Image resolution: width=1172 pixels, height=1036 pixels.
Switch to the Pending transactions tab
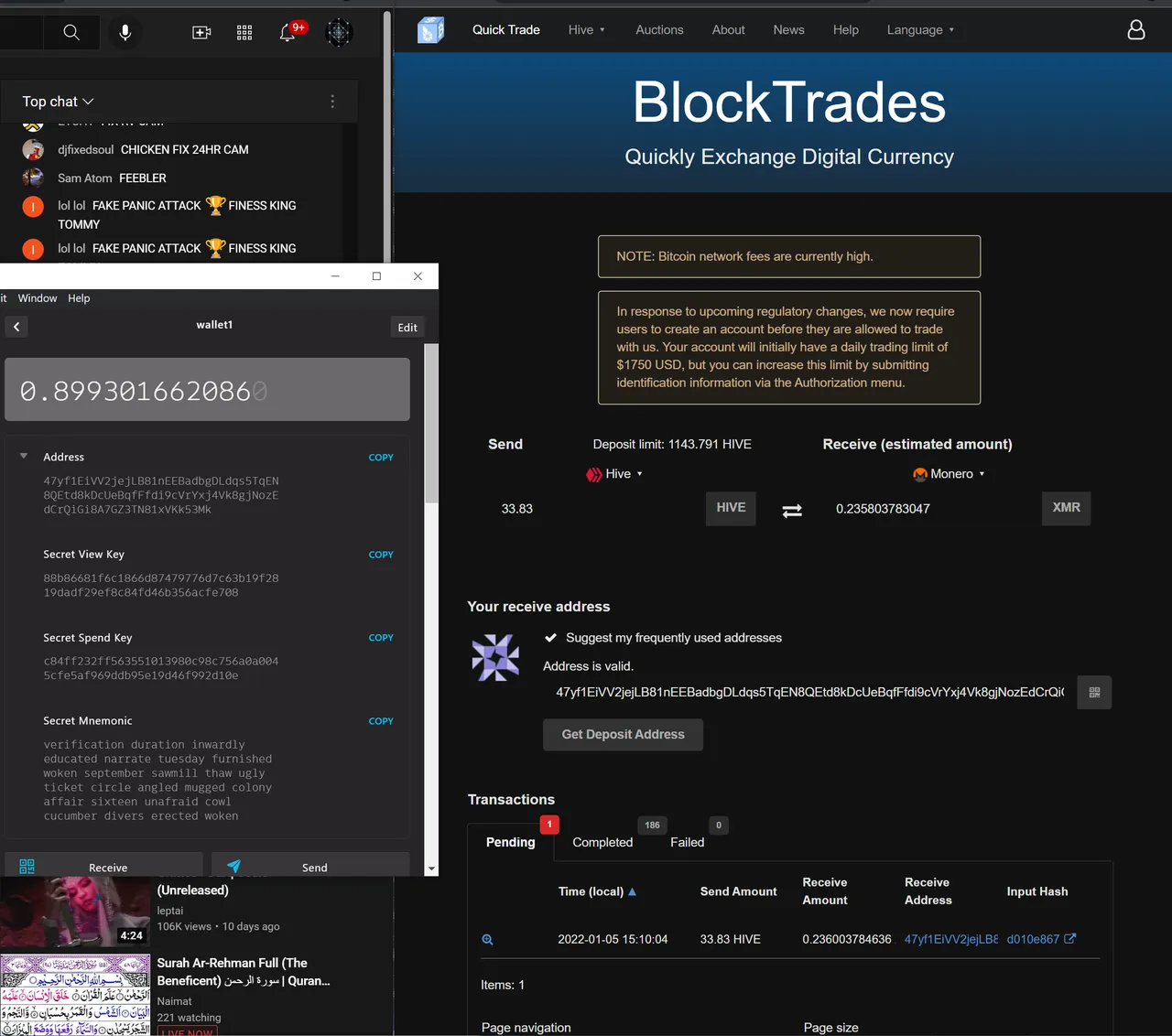[510, 842]
